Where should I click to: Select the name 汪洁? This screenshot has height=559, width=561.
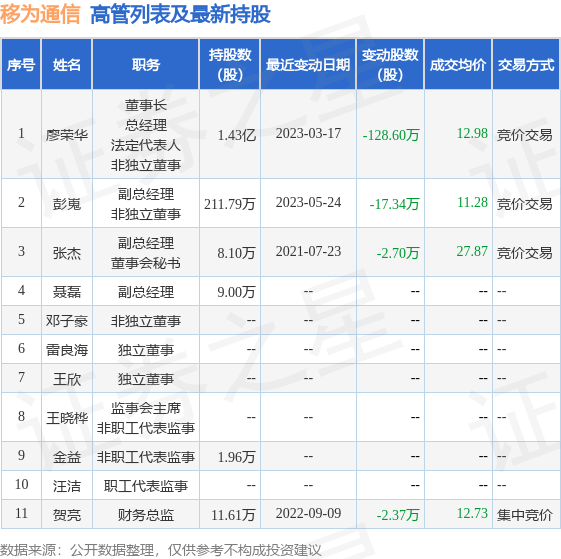click(x=67, y=486)
